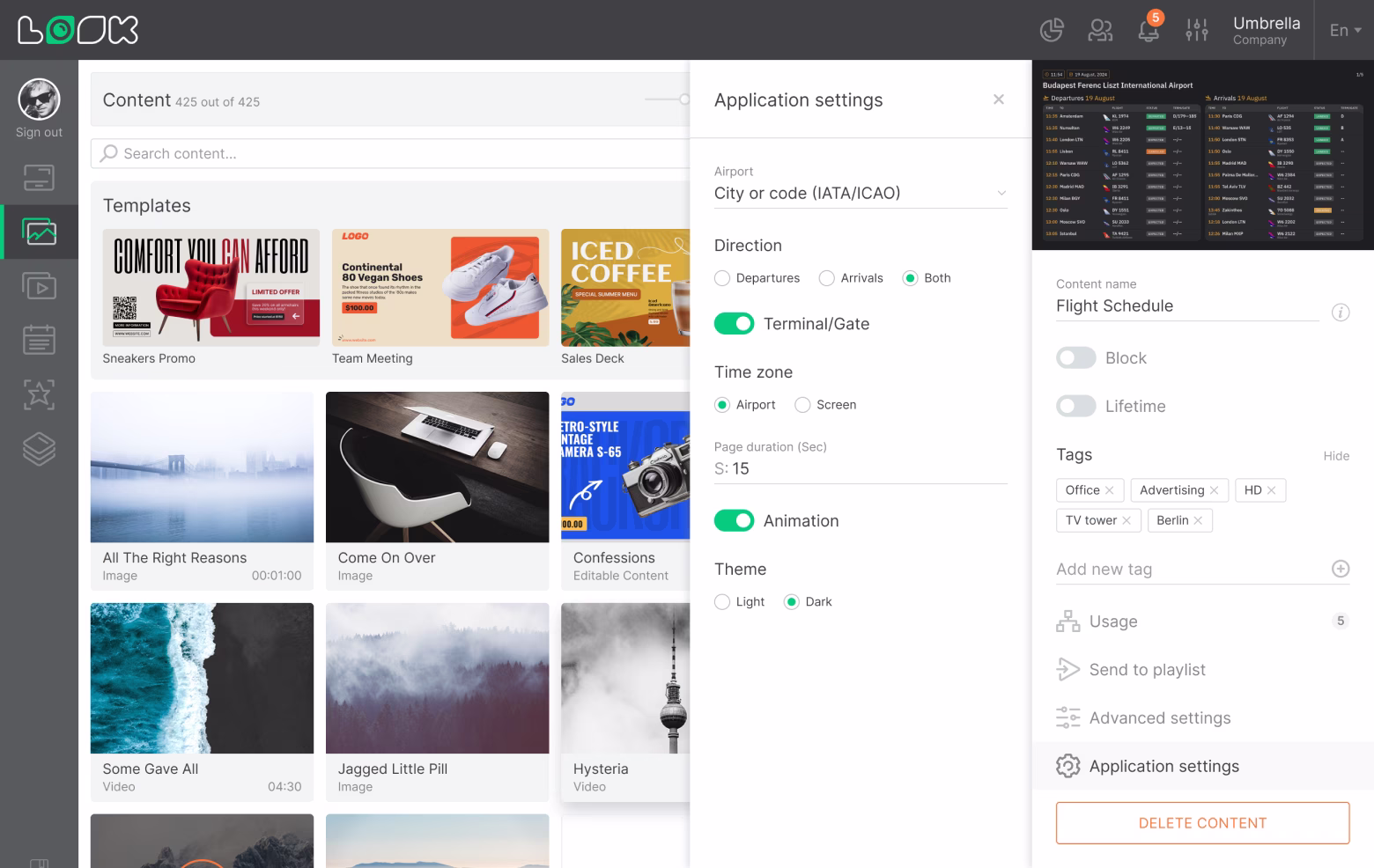Click the user avatar photo
Viewport: 1374px width, 868px height.
click(x=39, y=99)
